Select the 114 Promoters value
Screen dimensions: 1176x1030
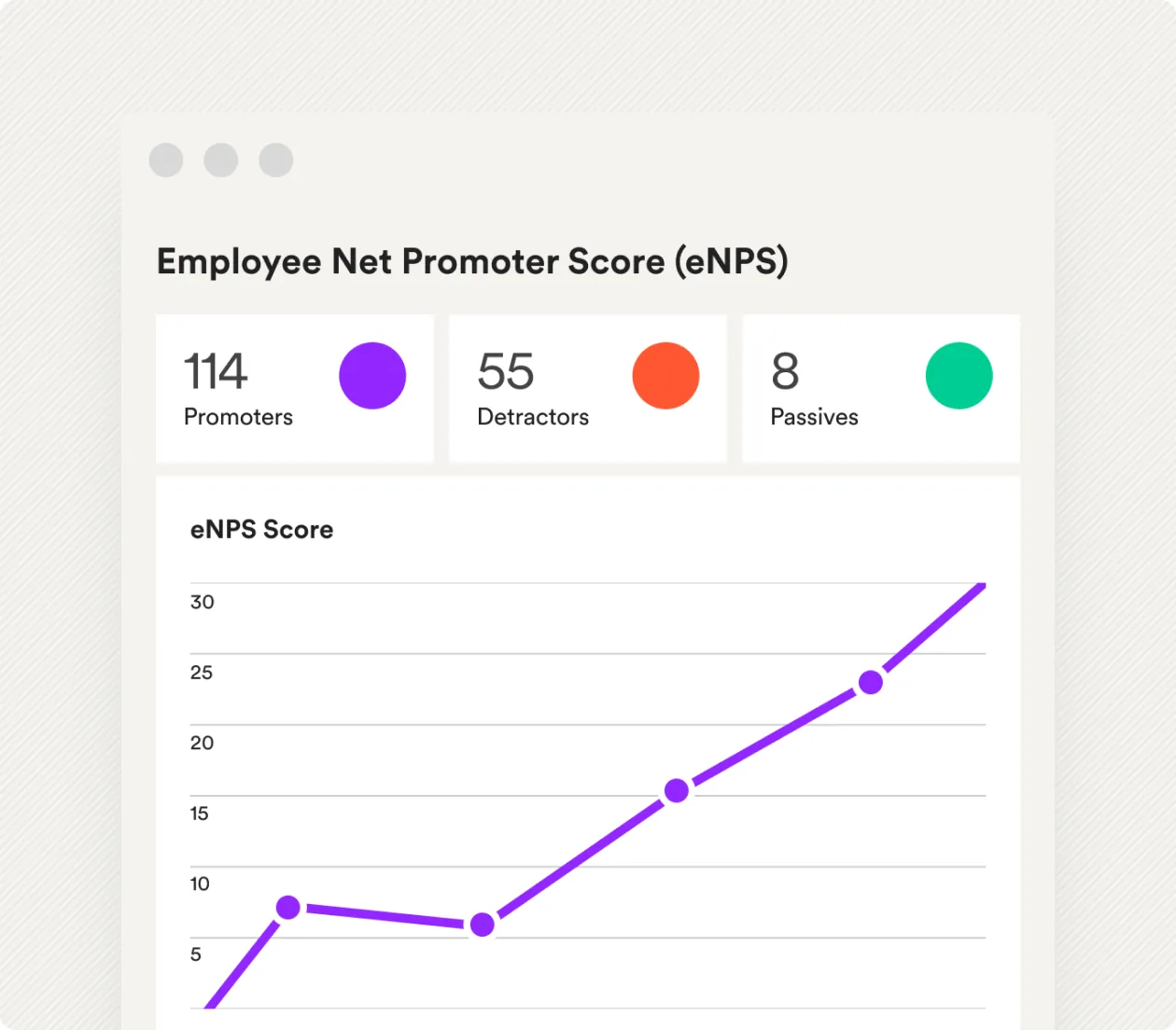tap(216, 371)
